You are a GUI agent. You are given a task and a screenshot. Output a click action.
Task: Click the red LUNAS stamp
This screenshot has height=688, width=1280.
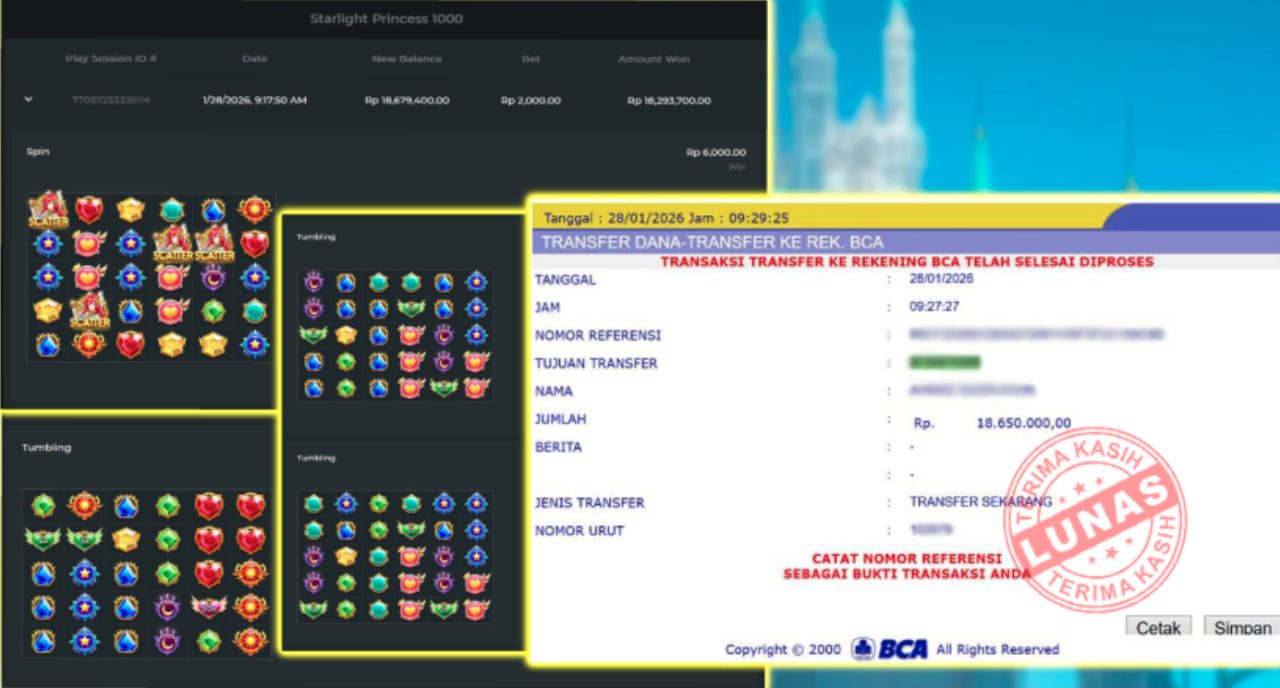point(1095,519)
